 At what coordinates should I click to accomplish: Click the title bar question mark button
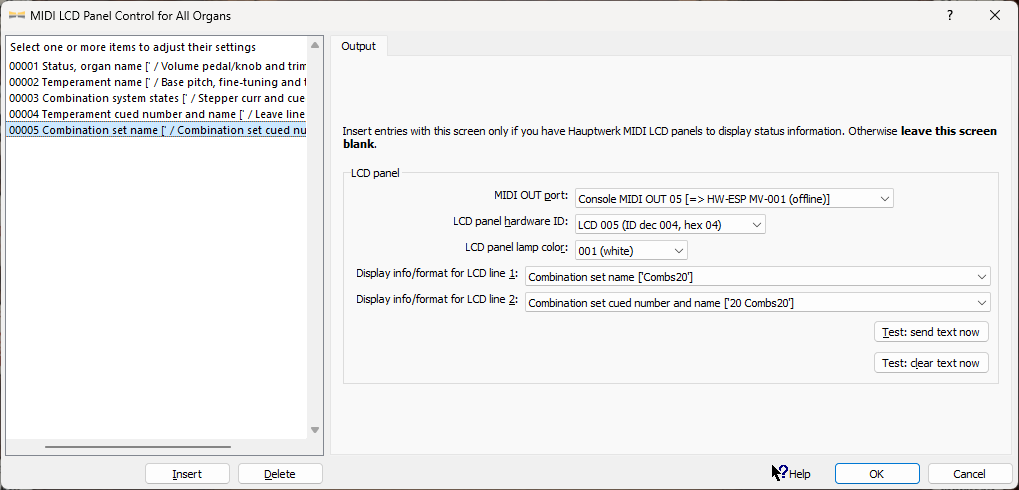click(949, 15)
